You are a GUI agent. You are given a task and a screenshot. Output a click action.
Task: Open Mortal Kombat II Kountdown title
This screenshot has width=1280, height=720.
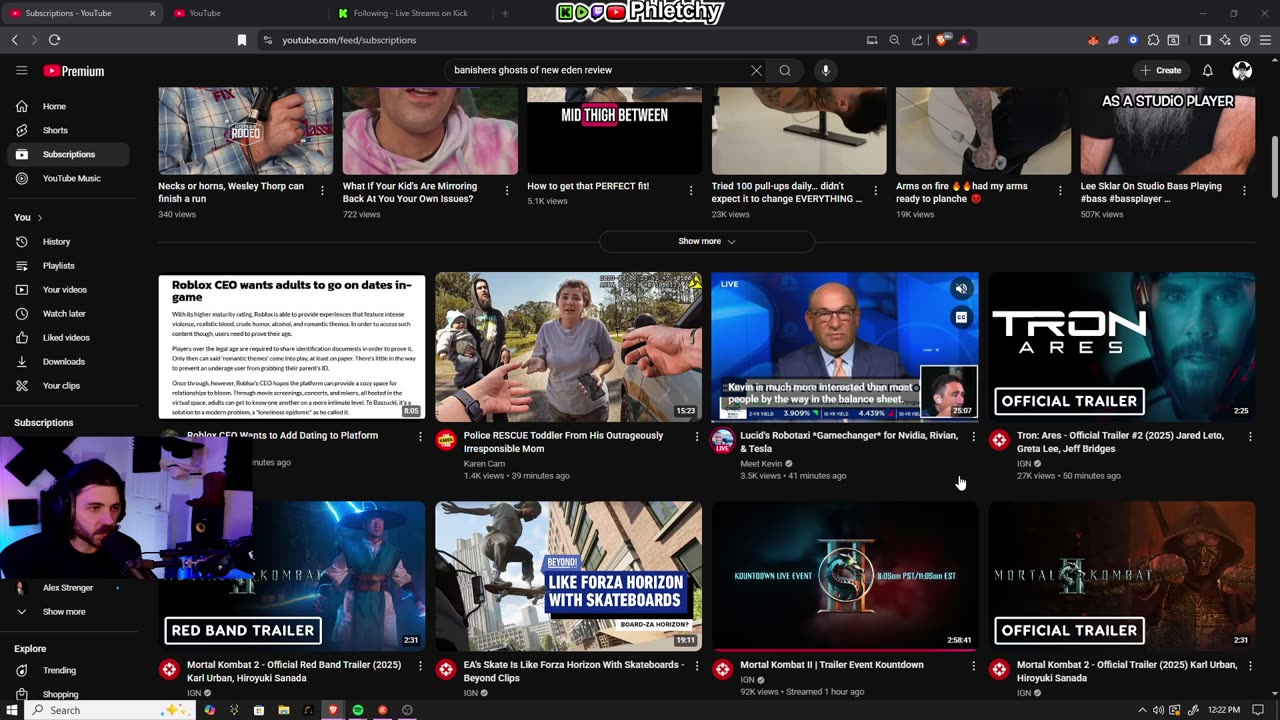[x=832, y=665]
